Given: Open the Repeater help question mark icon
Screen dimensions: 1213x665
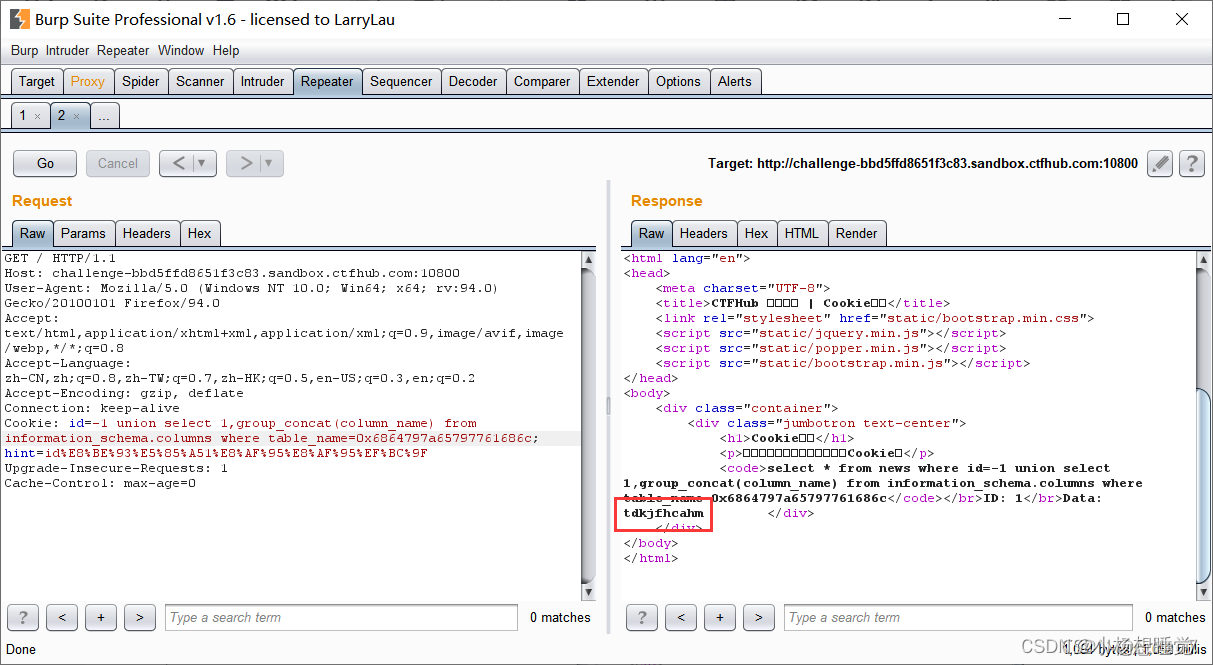Looking at the screenshot, I should [x=1190, y=163].
